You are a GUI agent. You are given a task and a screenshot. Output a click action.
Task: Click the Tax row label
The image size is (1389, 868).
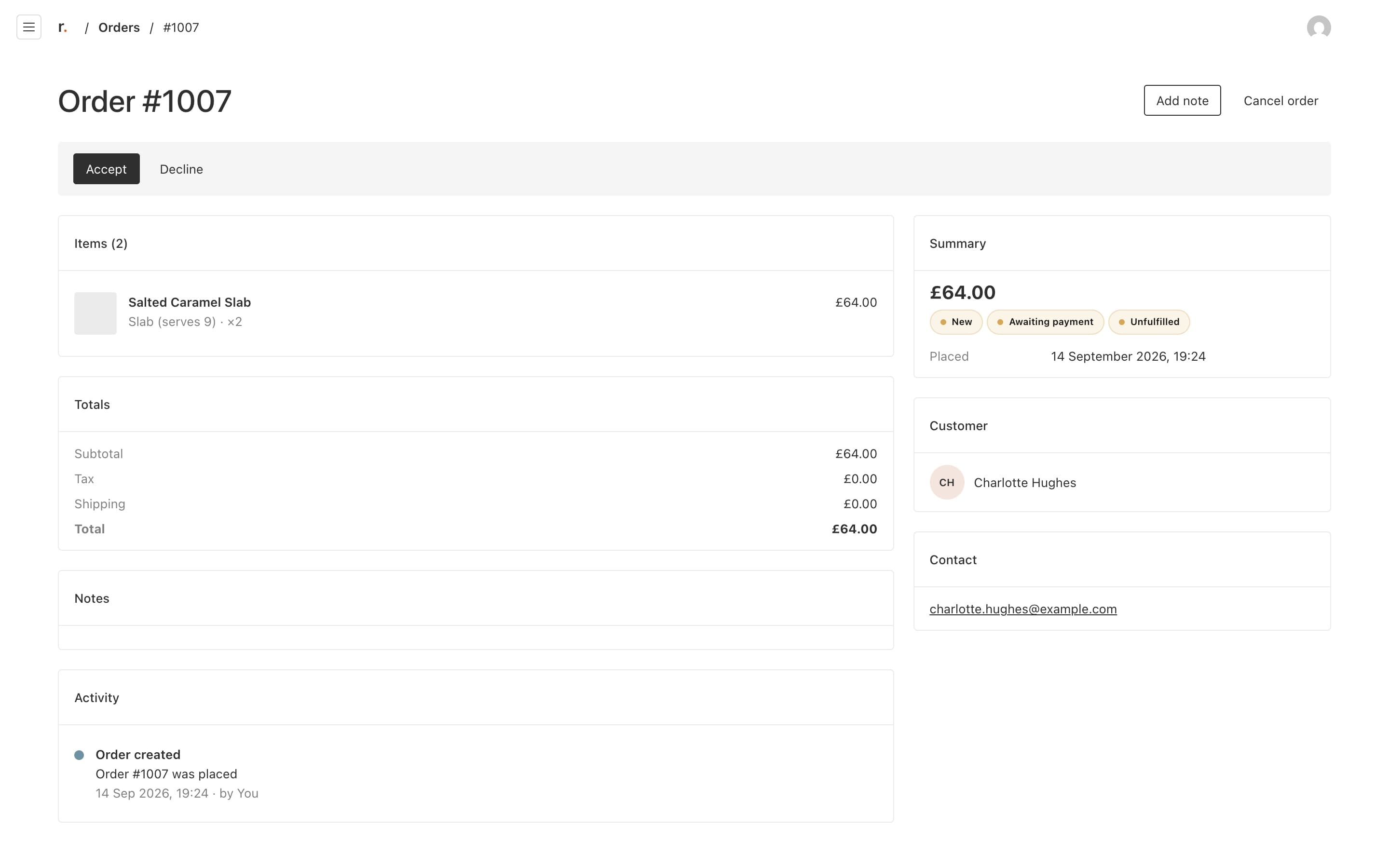tap(84, 479)
